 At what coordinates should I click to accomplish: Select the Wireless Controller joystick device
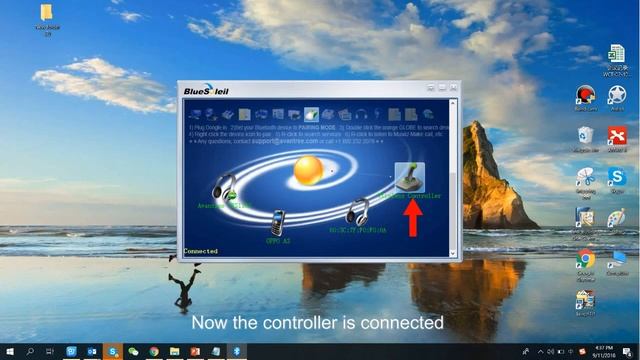410,178
